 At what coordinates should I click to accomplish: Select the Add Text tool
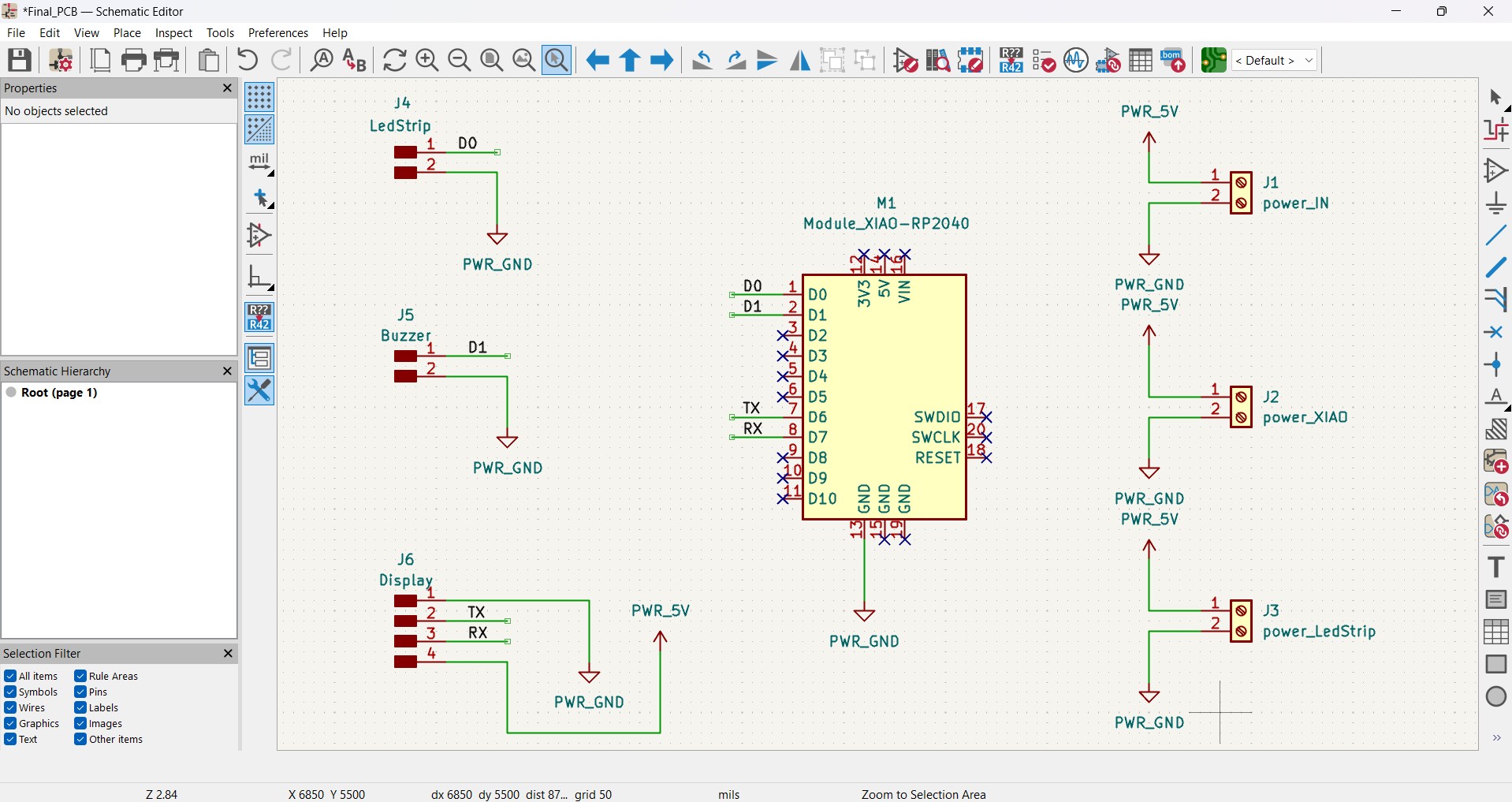tap(1496, 566)
